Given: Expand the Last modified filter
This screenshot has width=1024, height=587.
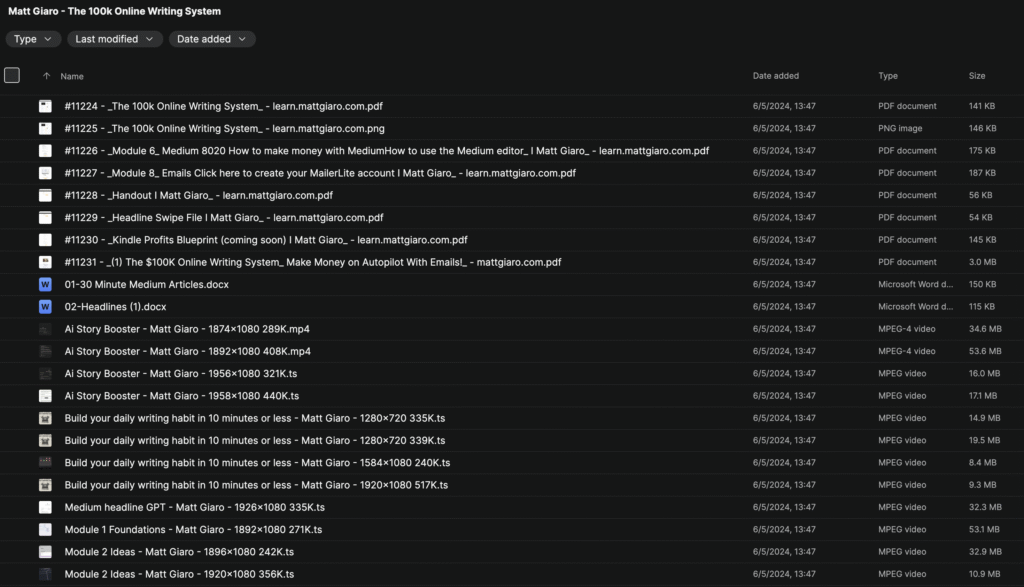Looking at the screenshot, I should tap(114, 39).
